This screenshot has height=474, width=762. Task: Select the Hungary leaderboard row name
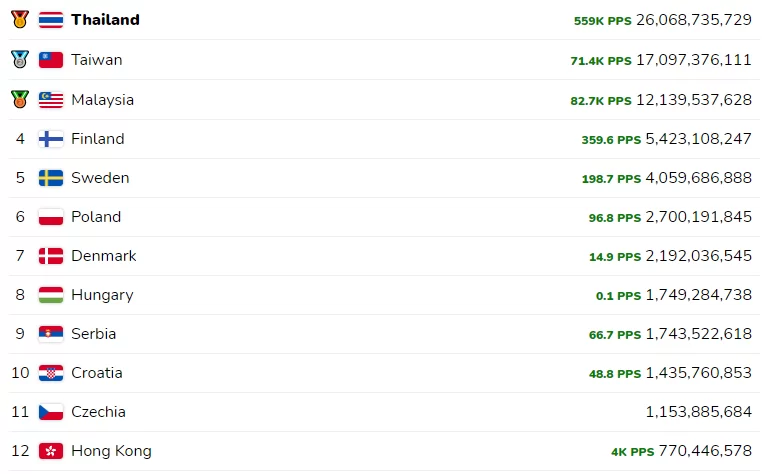[102, 295]
